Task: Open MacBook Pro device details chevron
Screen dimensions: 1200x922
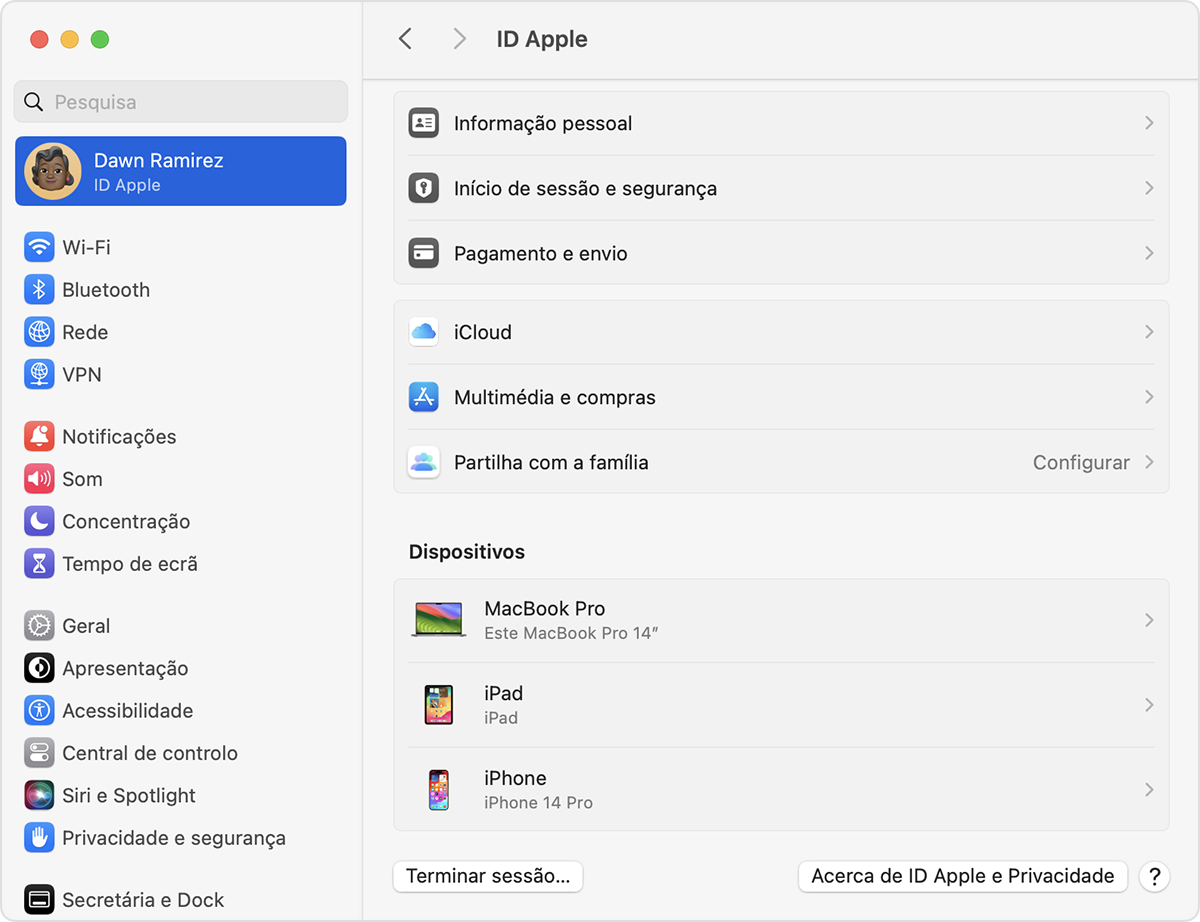Action: [x=1149, y=620]
